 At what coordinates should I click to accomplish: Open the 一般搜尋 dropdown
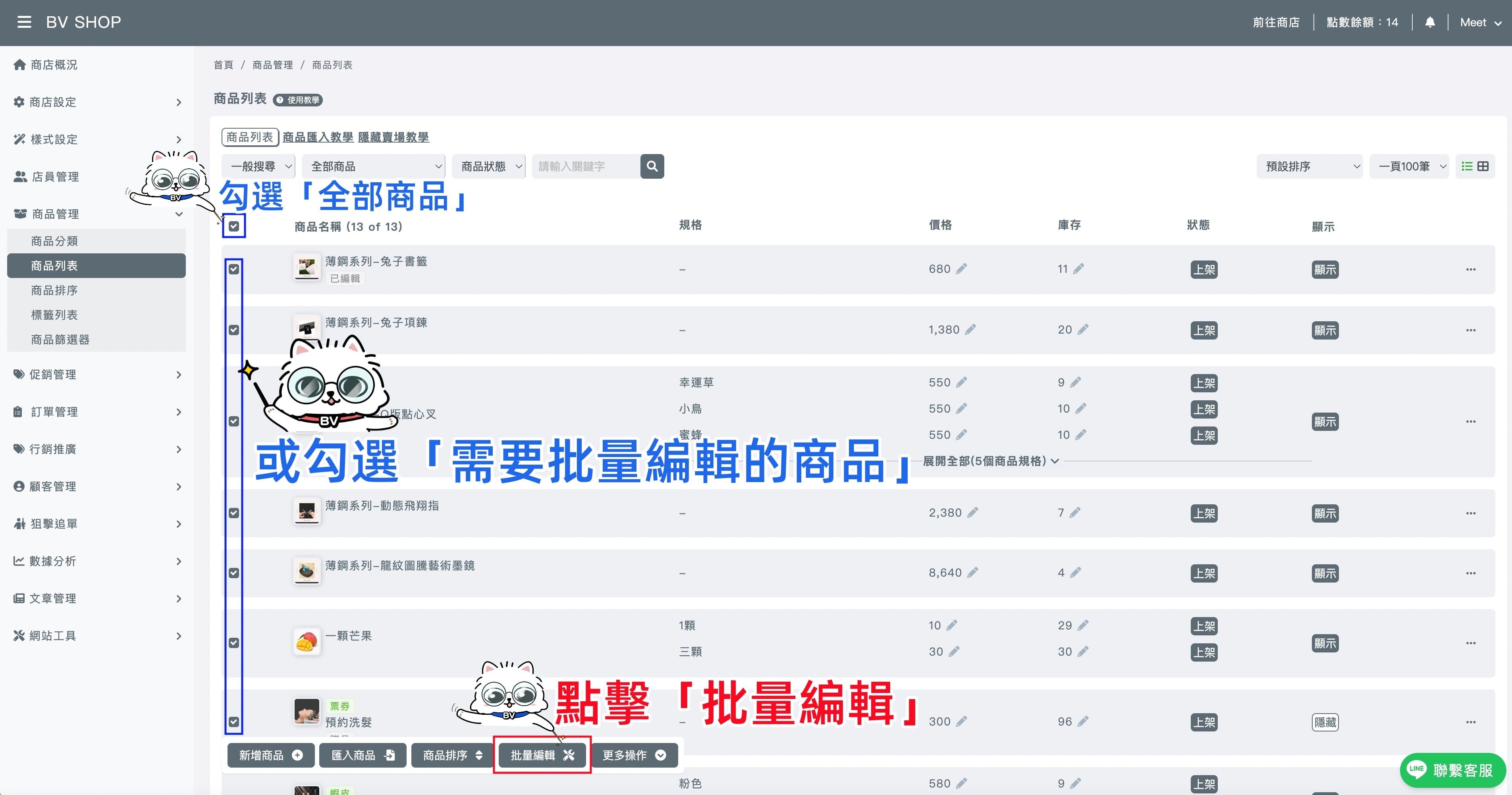click(258, 166)
